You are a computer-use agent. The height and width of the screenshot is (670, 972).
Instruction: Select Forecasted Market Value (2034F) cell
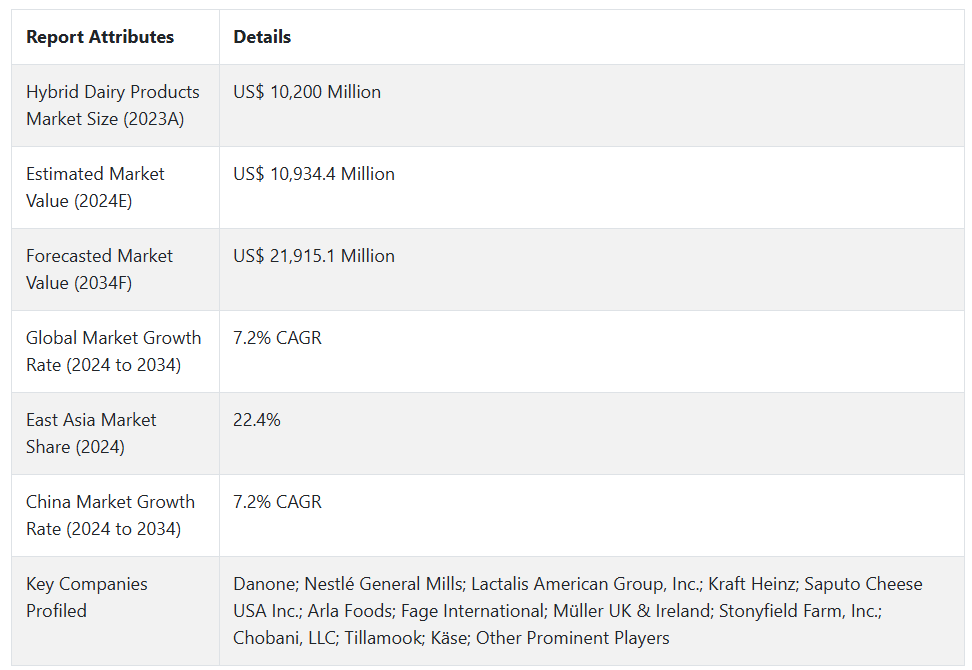tap(99, 269)
